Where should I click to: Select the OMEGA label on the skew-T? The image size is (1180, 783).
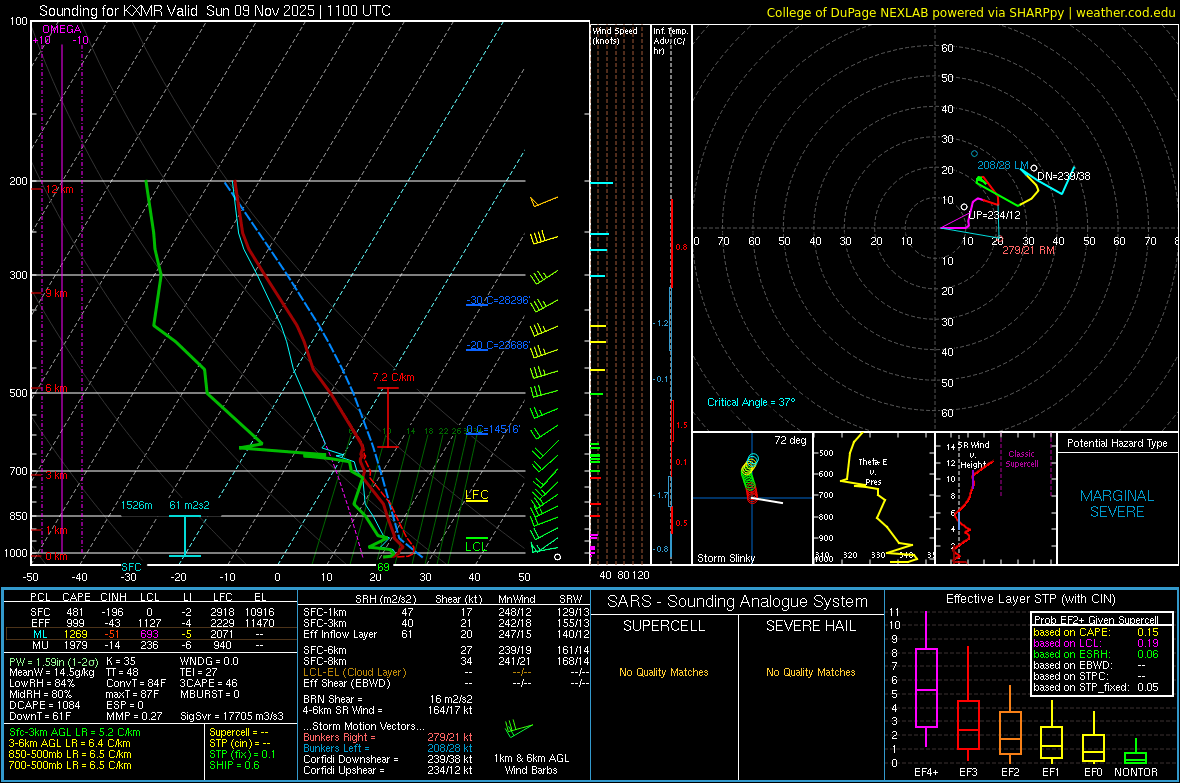tap(62, 29)
